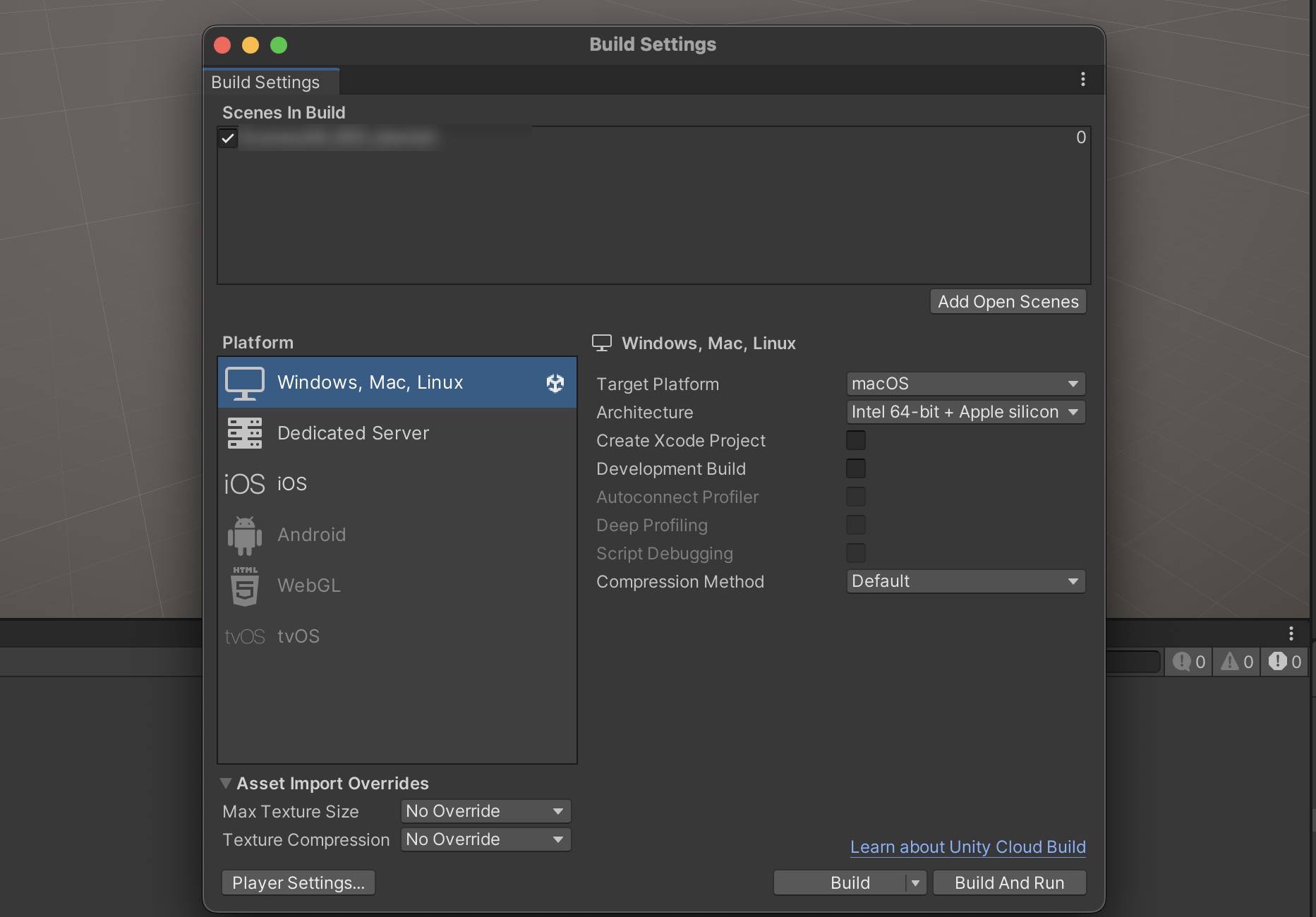Select Windows, Mac, Linux platform

[x=397, y=382]
